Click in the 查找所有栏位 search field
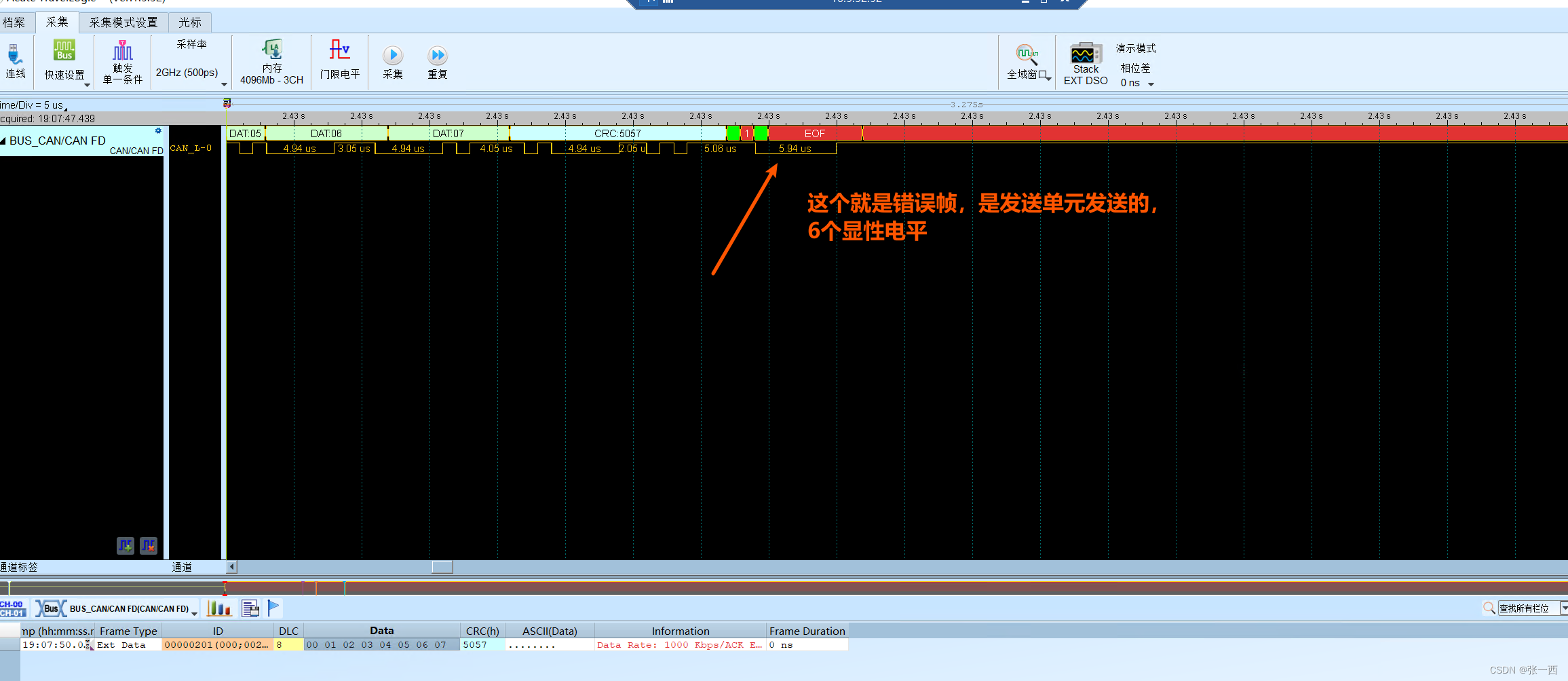Screen dimensions: 1568x681 [1529, 608]
